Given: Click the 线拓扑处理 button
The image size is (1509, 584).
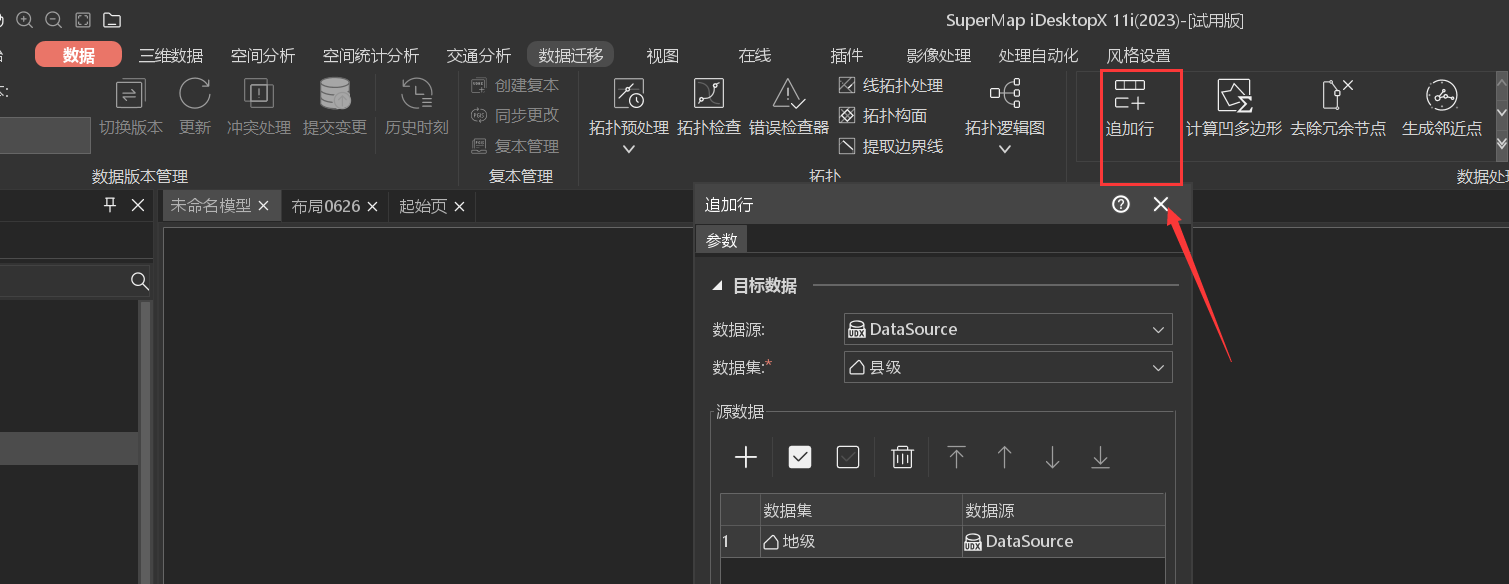Looking at the screenshot, I should point(891,86).
